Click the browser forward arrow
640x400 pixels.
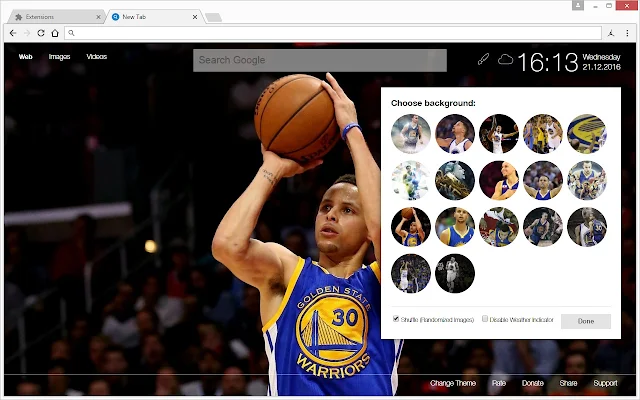(27, 33)
